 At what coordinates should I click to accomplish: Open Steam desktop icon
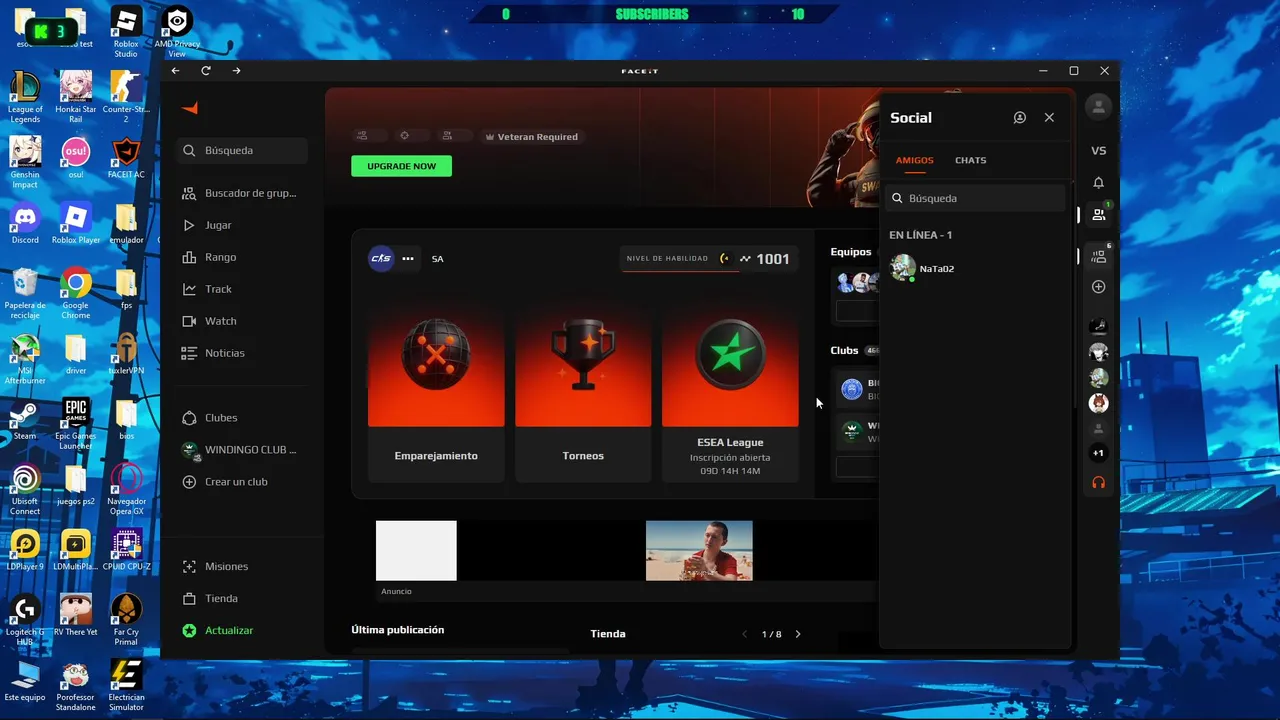pyautogui.click(x=25, y=418)
